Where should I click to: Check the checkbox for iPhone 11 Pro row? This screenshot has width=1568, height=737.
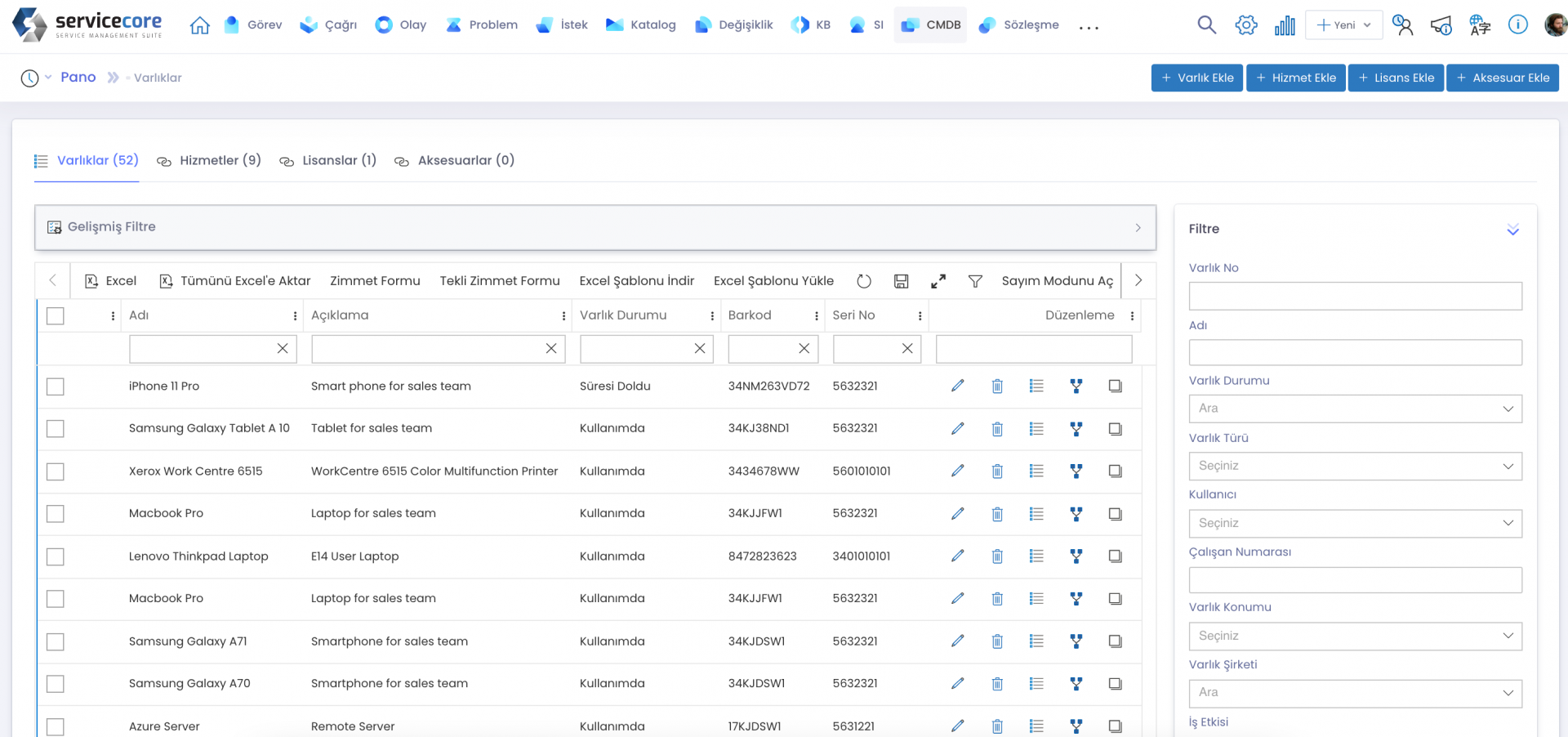click(x=56, y=386)
